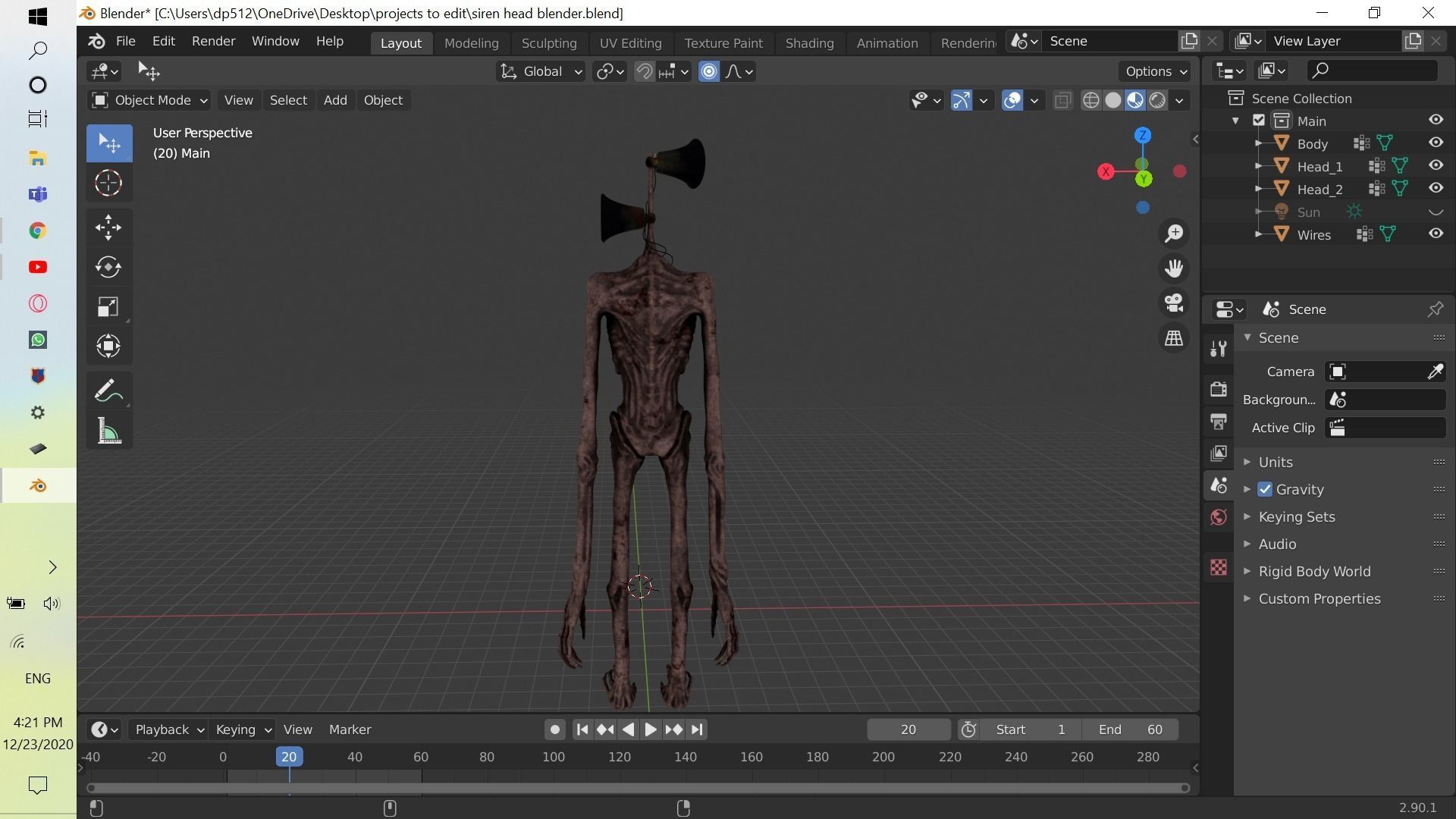The image size is (1456, 819).
Task: Switch perspective/orthographic grid icon
Action: pos(1174,337)
